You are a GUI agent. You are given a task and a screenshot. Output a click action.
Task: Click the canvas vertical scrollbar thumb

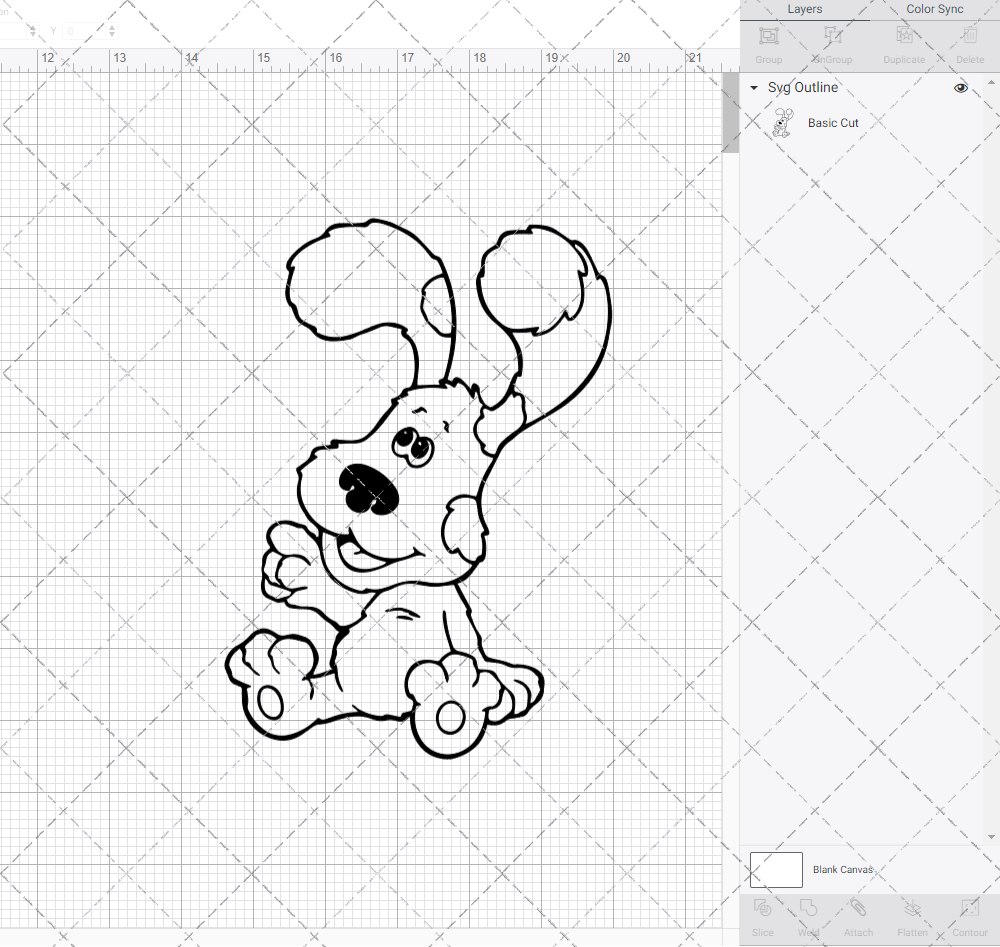point(730,113)
